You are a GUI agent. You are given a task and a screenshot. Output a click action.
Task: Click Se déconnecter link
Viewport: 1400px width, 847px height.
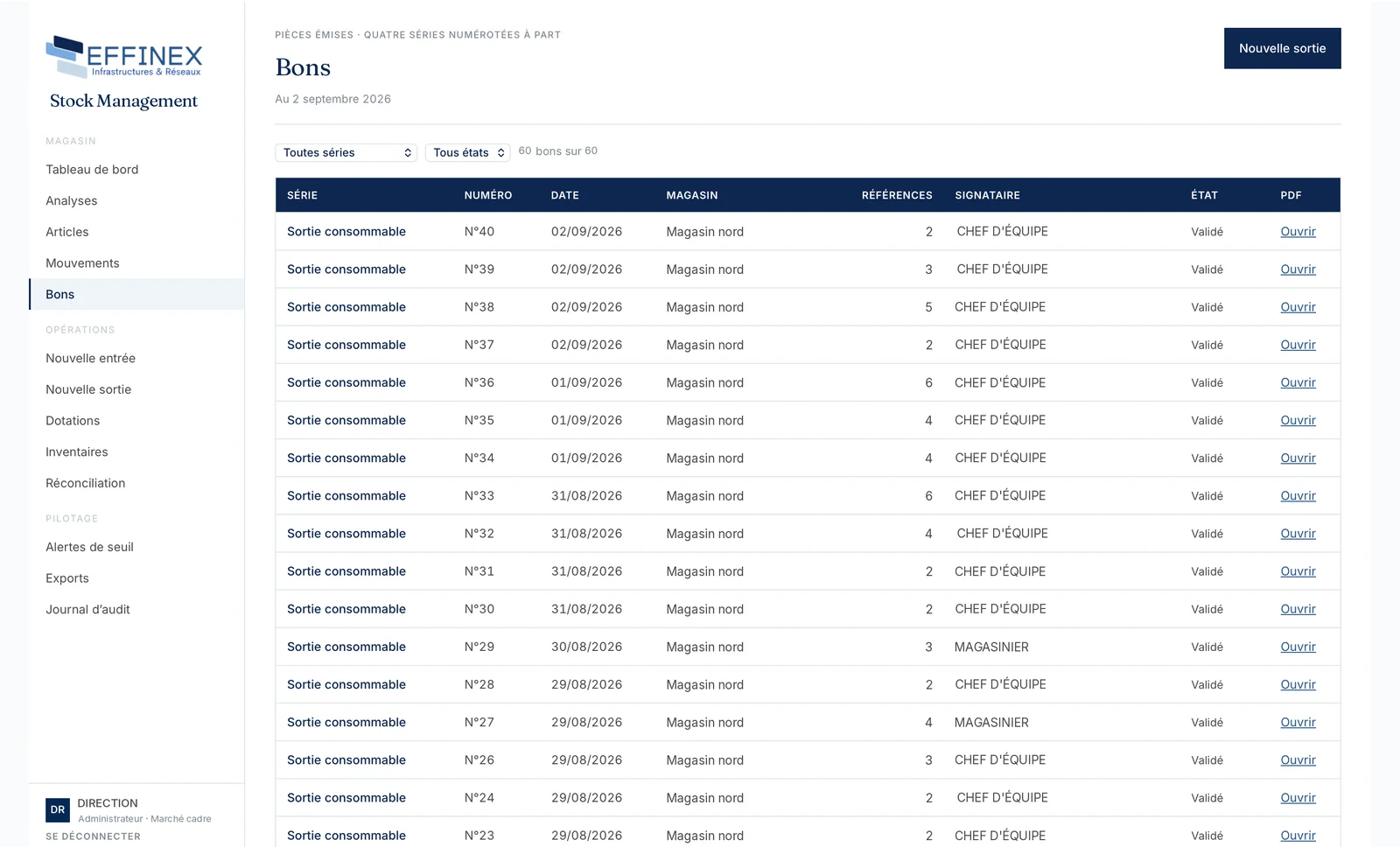click(93, 836)
